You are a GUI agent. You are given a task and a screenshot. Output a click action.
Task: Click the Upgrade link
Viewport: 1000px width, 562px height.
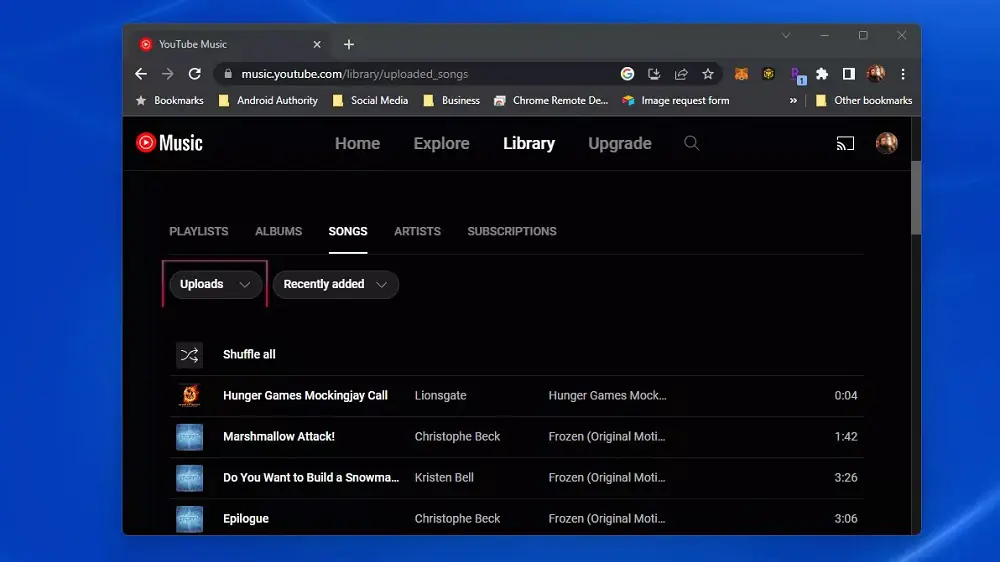619,143
